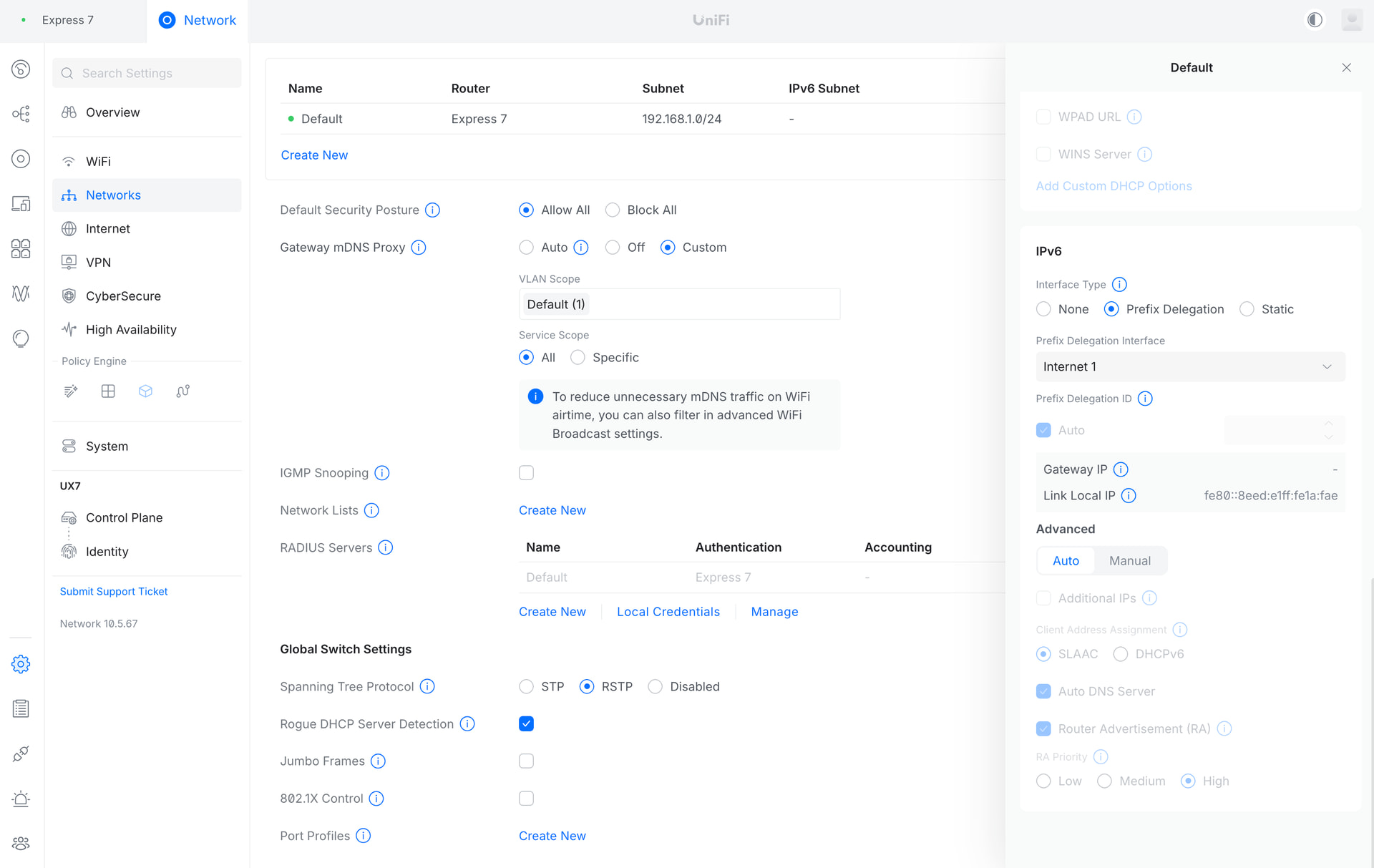Open the insights wave icon in left rail

(x=21, y=293)
